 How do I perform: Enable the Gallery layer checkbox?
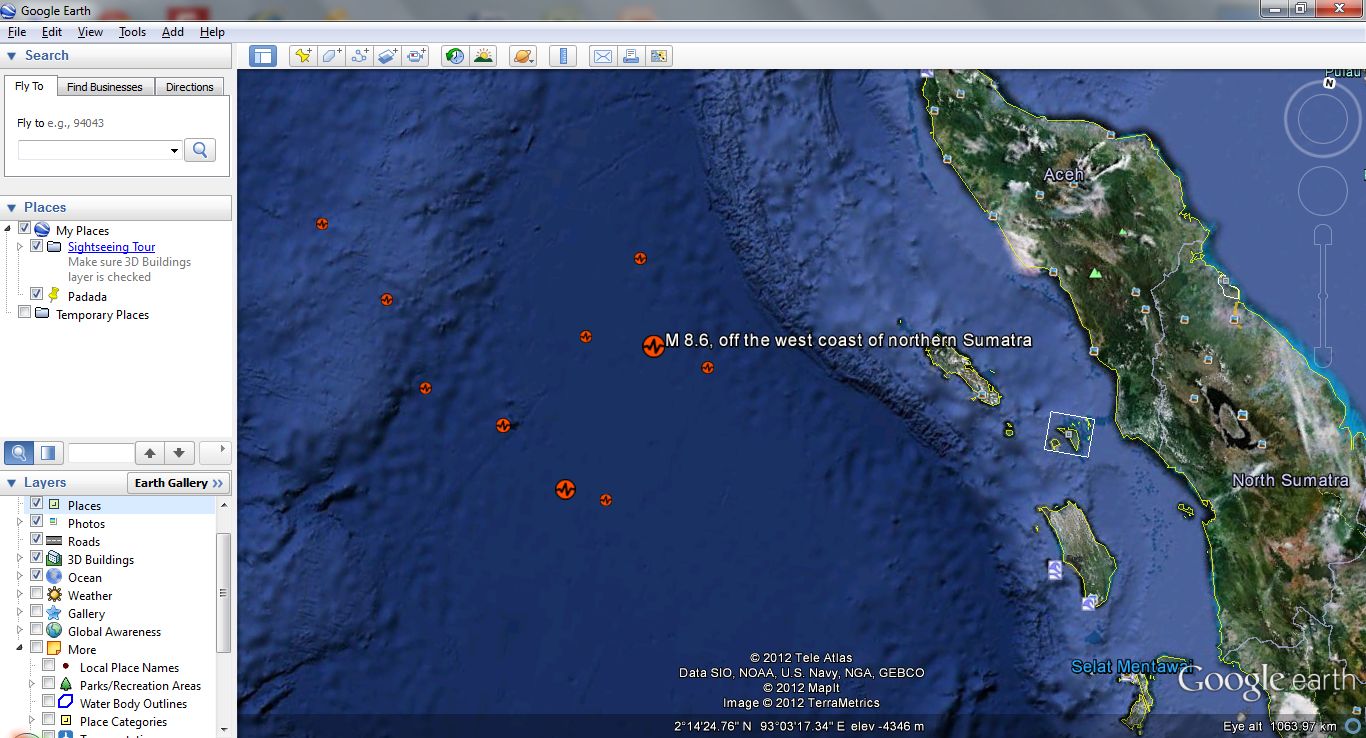pyautogui.click(x=37, y=612)
